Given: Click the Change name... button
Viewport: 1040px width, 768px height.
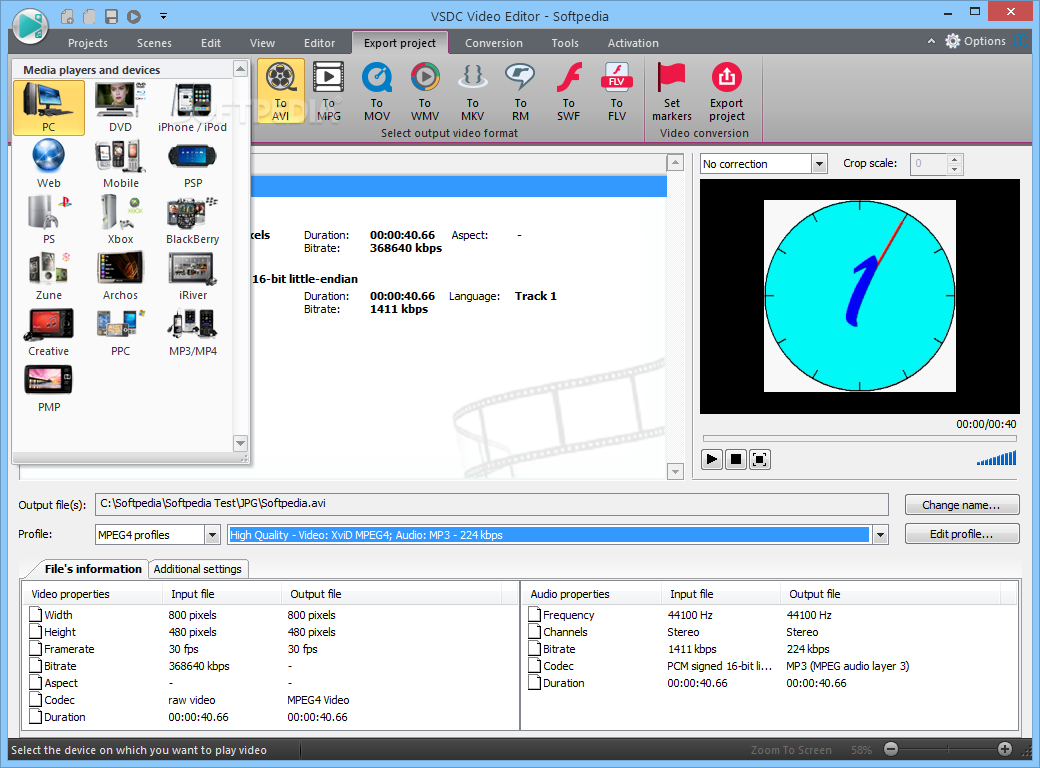Looking at the screenshot, I should [x=962, y=505].
